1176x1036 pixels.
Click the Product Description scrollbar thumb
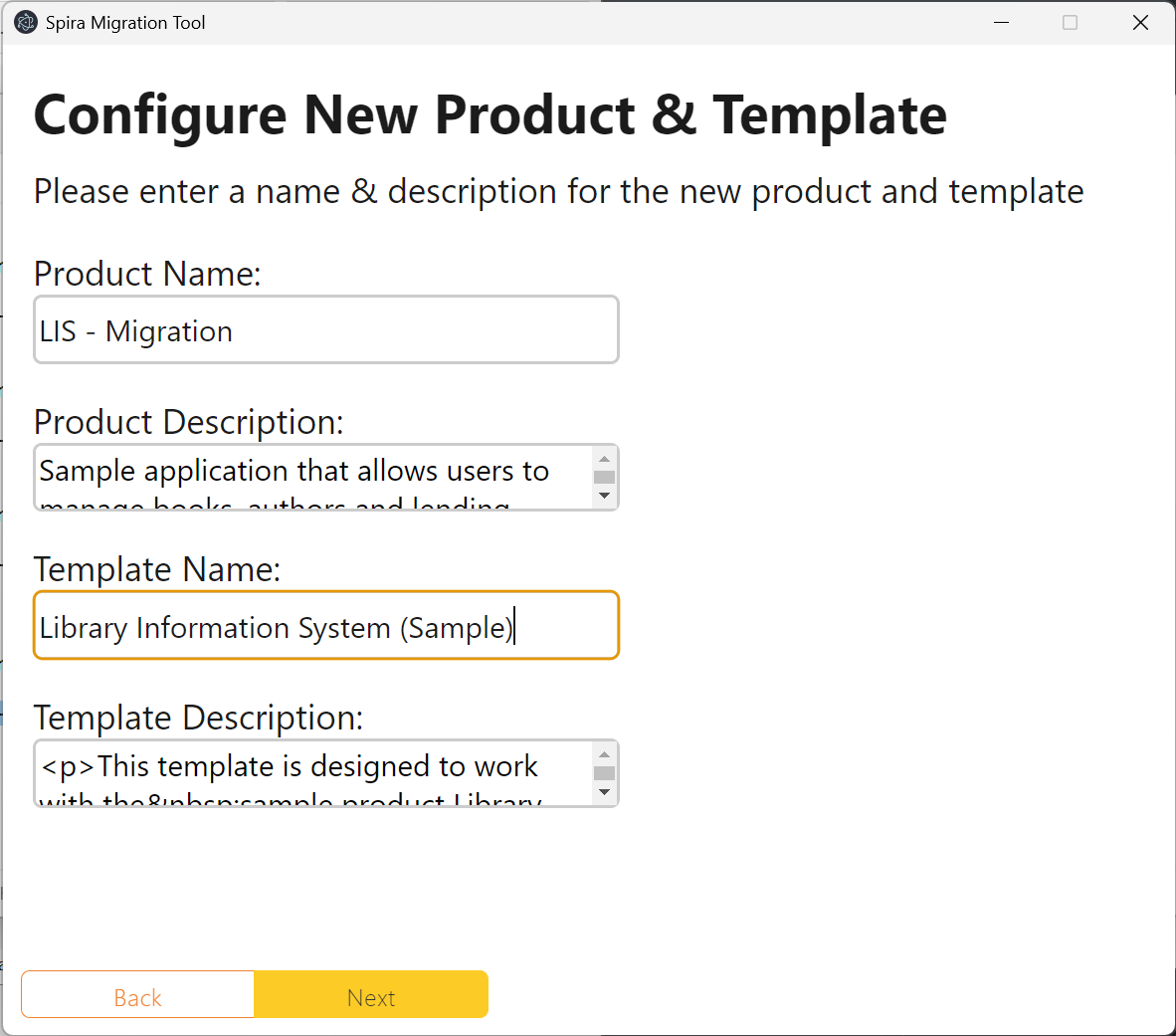pyautogui.click(x=605, y=477)
